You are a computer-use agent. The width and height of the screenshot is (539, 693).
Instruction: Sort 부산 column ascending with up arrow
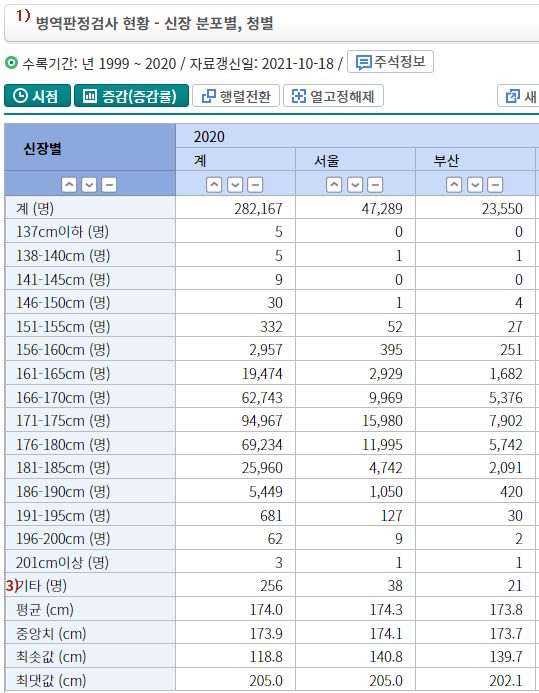(454, 184)
